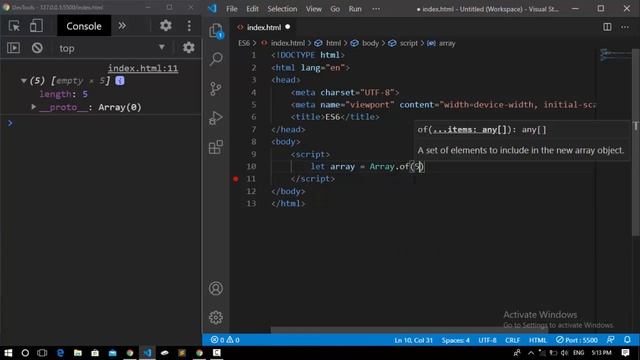Click the minimap preview
Screen dimensions: 640x360
tap(616, 55)
